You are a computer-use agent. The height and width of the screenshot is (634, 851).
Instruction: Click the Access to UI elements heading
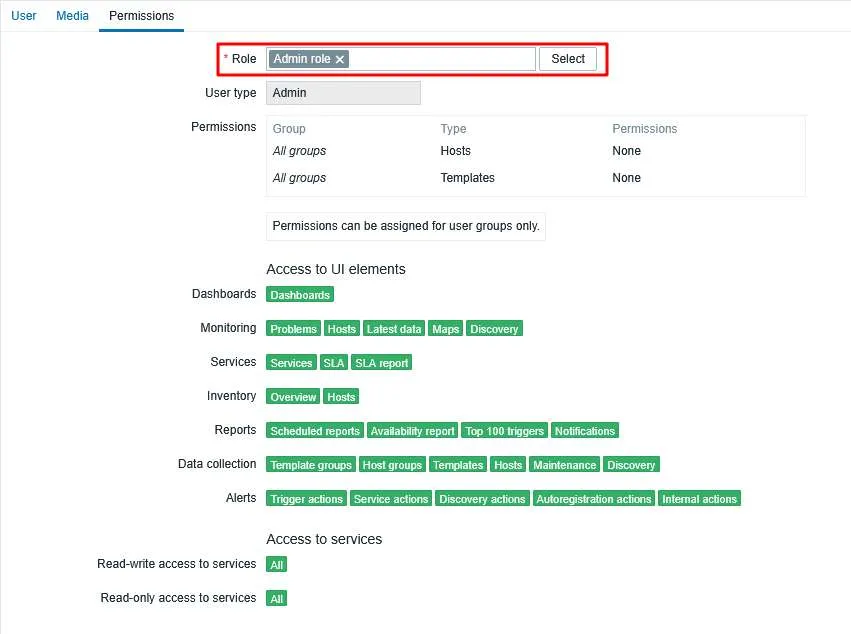click(335, 269)
